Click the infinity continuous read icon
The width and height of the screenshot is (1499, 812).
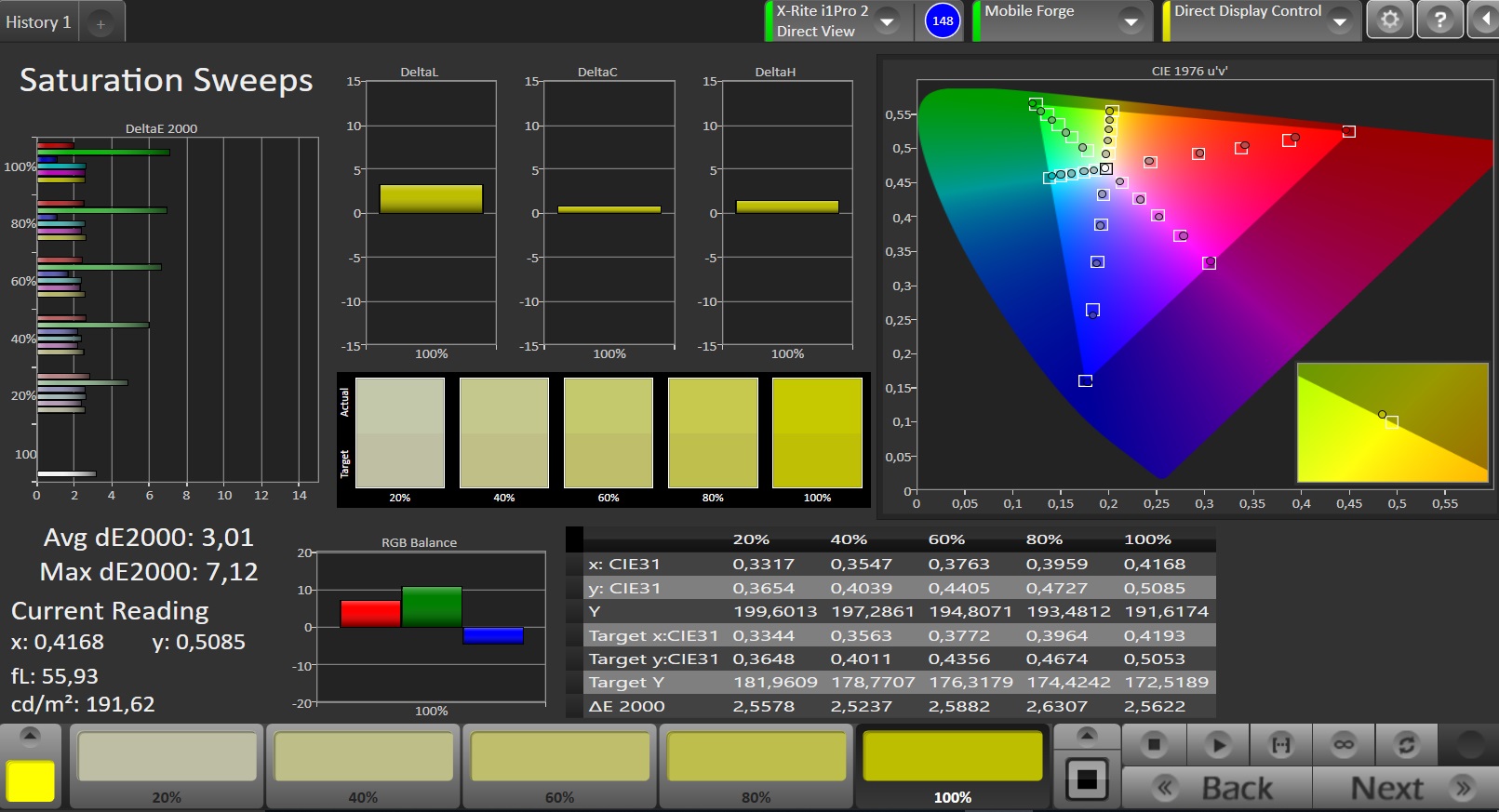coord(1344,745)
